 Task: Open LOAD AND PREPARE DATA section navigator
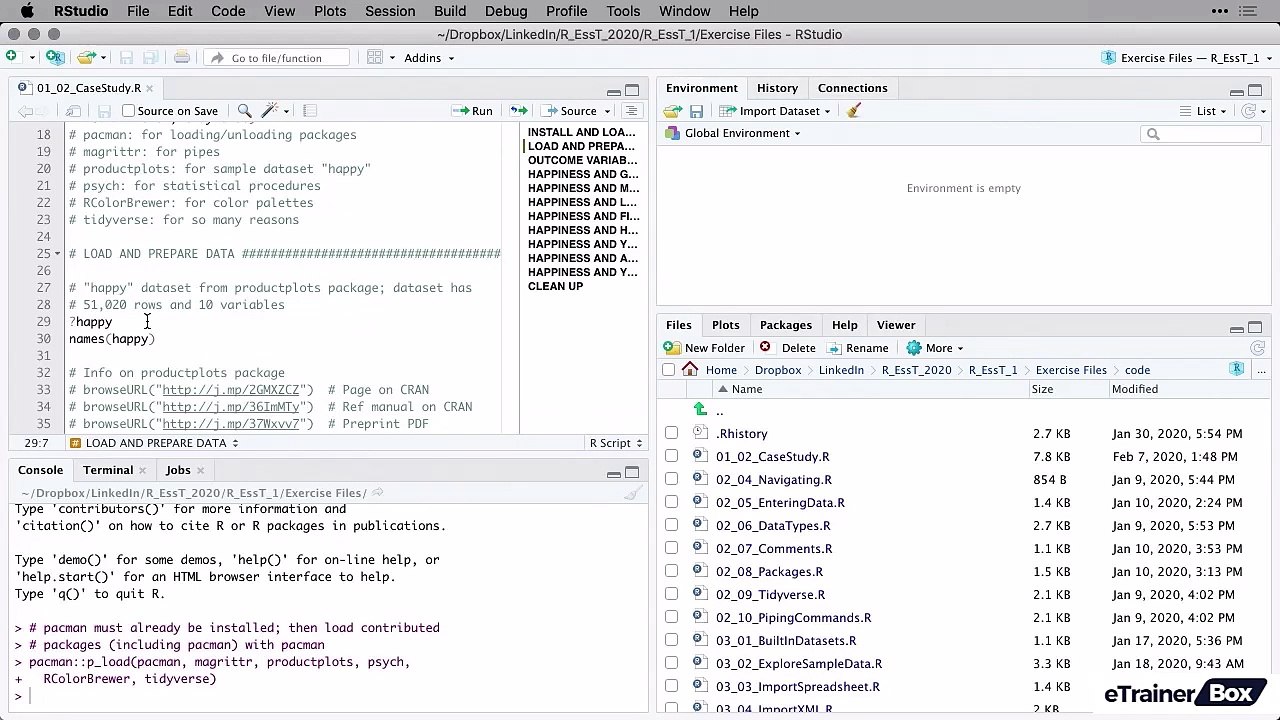pos(155,443)
